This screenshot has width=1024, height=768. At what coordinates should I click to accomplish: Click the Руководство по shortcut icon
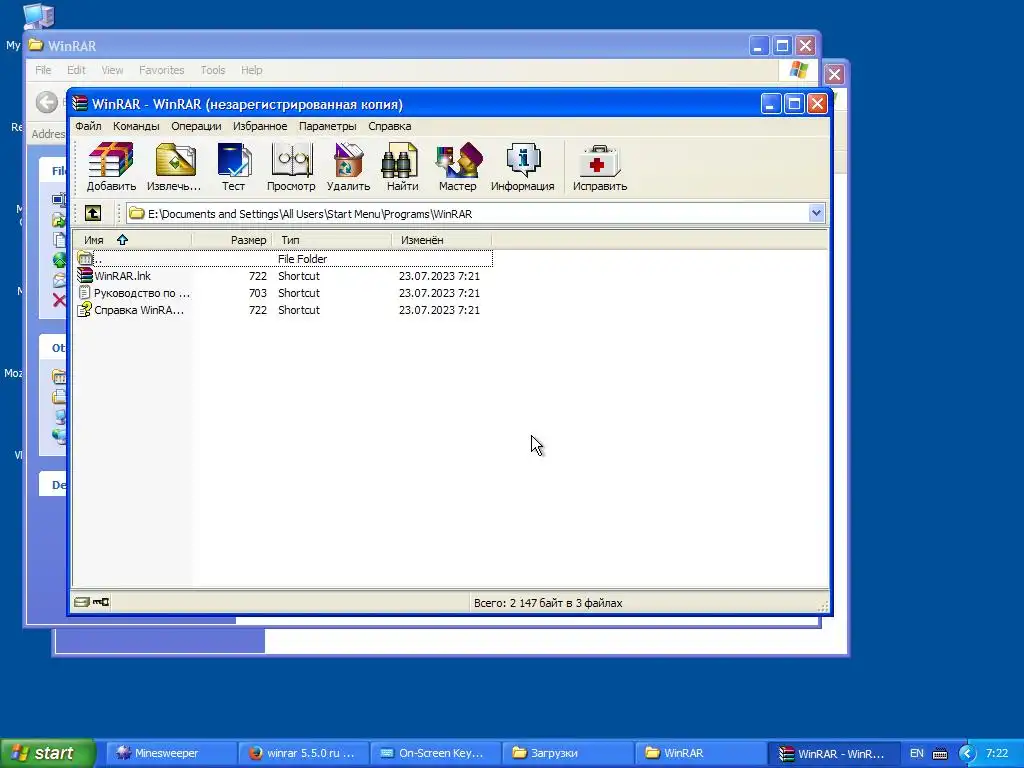pos(85,293)
